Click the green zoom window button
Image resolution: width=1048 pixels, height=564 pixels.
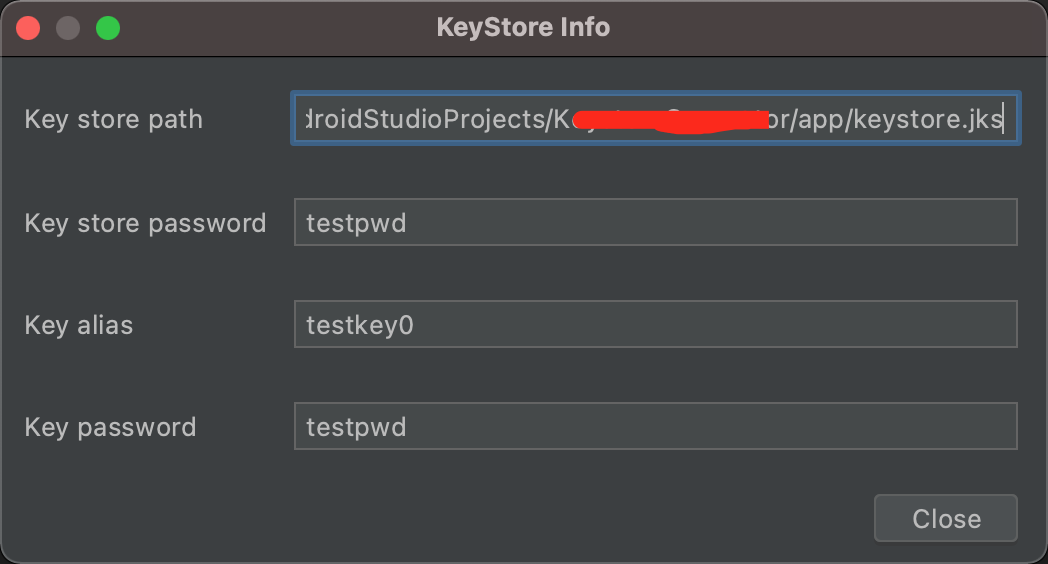(108, 28)
